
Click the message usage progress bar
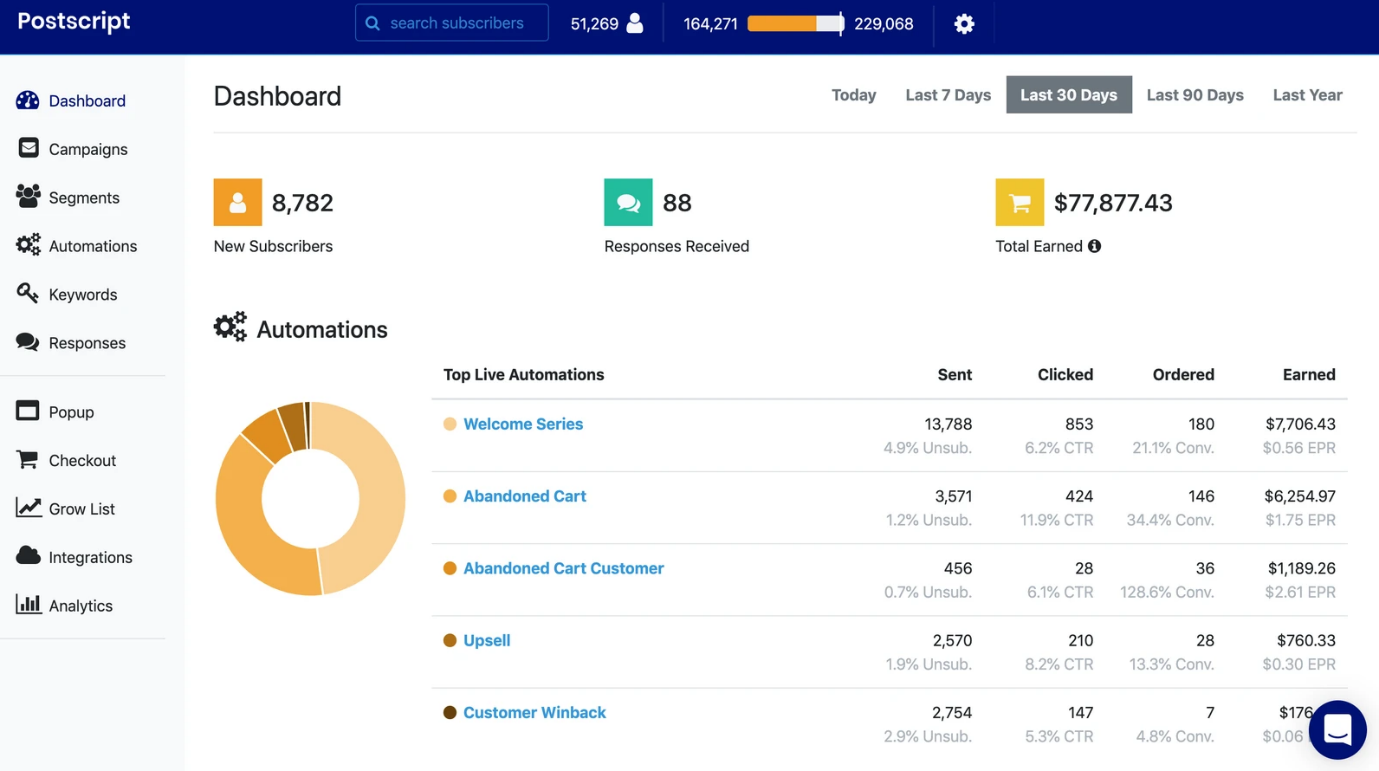(x=795, y=24)
